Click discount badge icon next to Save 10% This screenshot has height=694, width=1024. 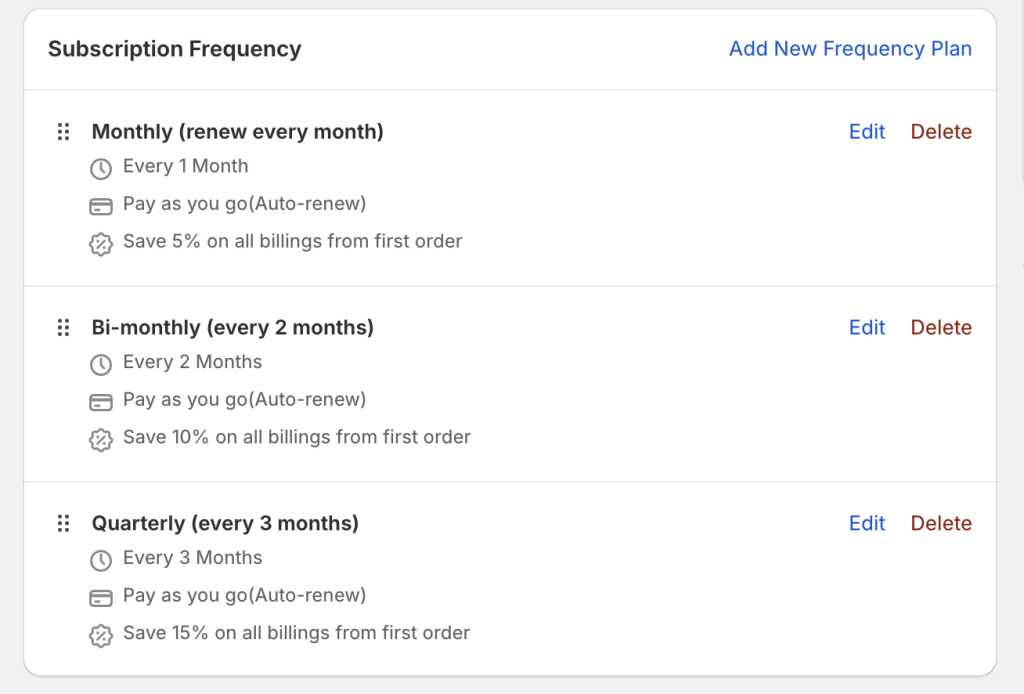pyautogui.click(x=100, y=439)
